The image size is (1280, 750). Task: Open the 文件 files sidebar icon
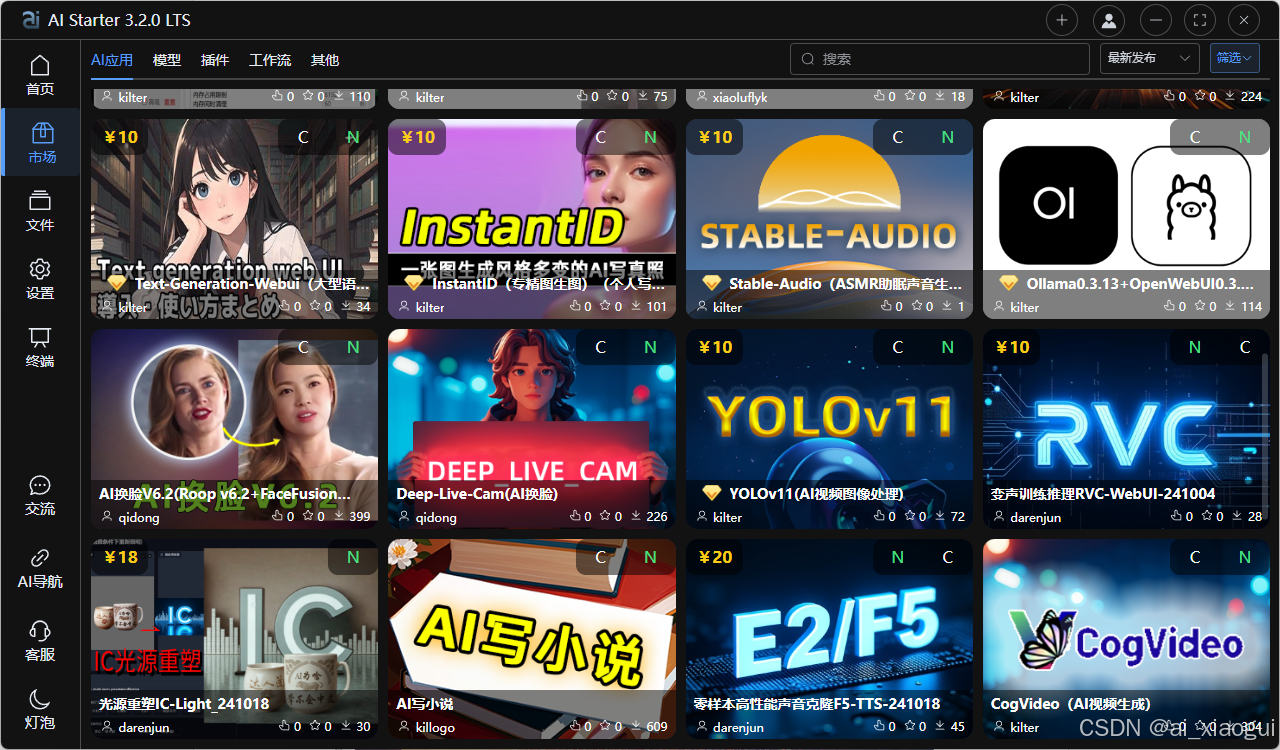point(40,201)
